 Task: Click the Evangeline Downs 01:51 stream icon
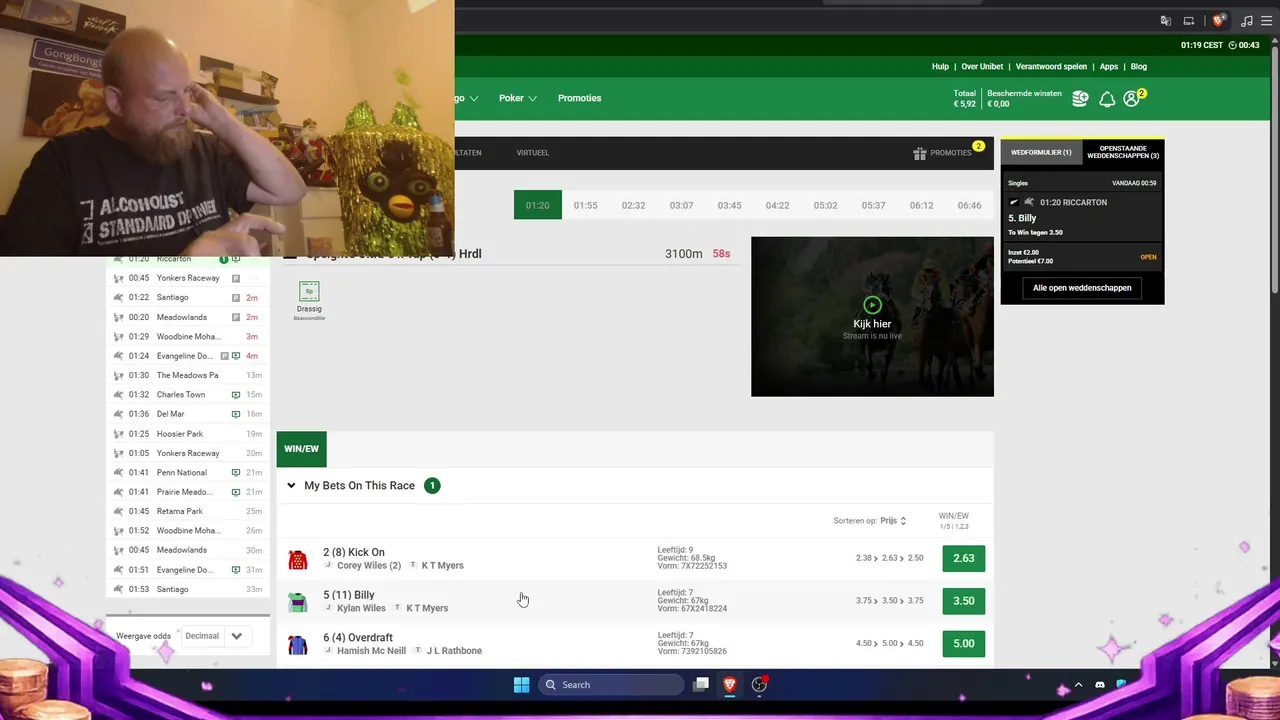pos(236,570)
